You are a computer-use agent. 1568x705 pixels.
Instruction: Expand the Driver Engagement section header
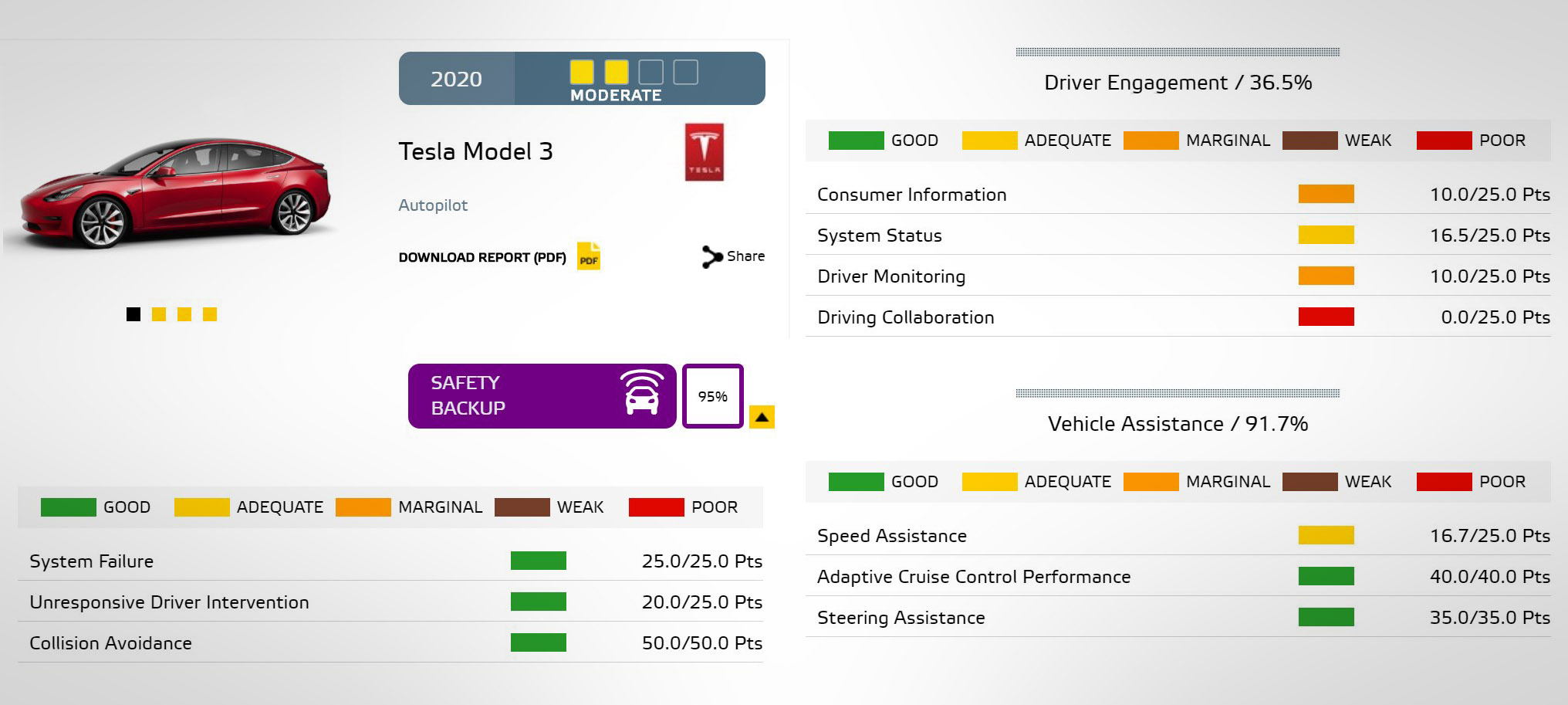tap(1178, 83)
